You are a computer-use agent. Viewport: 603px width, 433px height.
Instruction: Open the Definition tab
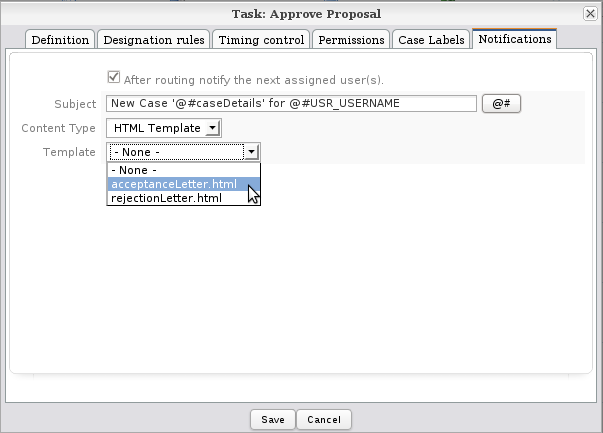60,40
